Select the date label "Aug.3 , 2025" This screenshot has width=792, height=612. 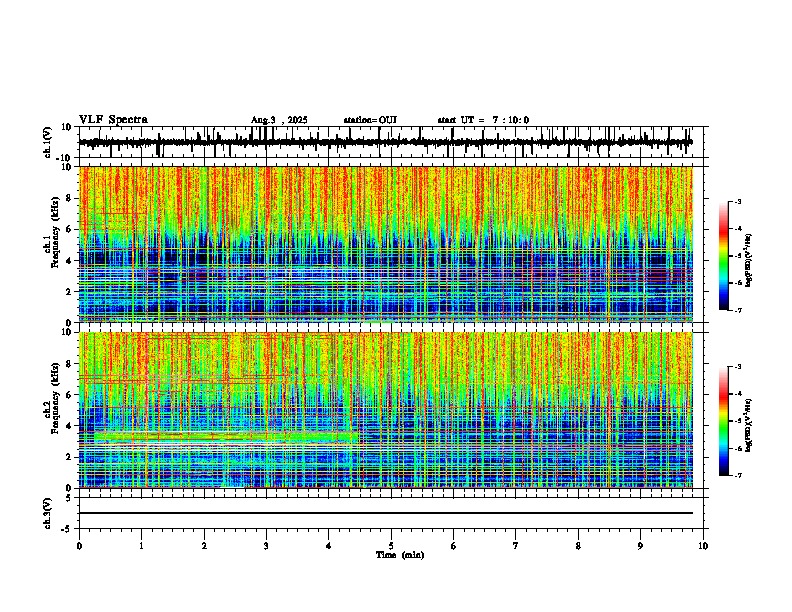pos(279,120)
